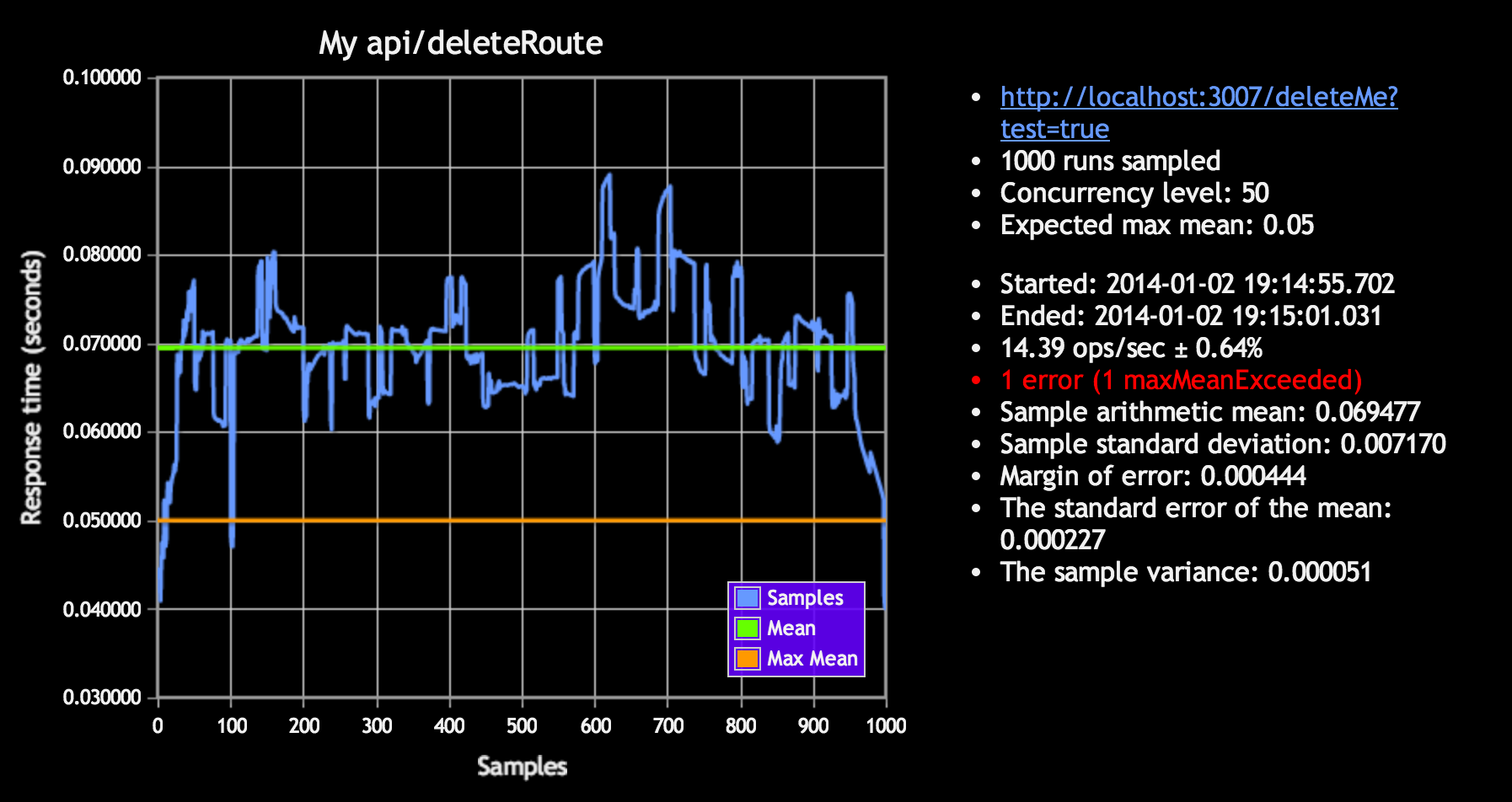Click the green Mean legend swatch

[748, 628]
